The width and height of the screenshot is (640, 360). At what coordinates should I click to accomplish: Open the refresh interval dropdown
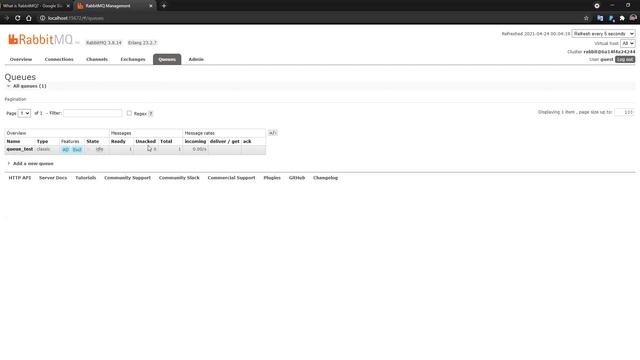(603, 33)
